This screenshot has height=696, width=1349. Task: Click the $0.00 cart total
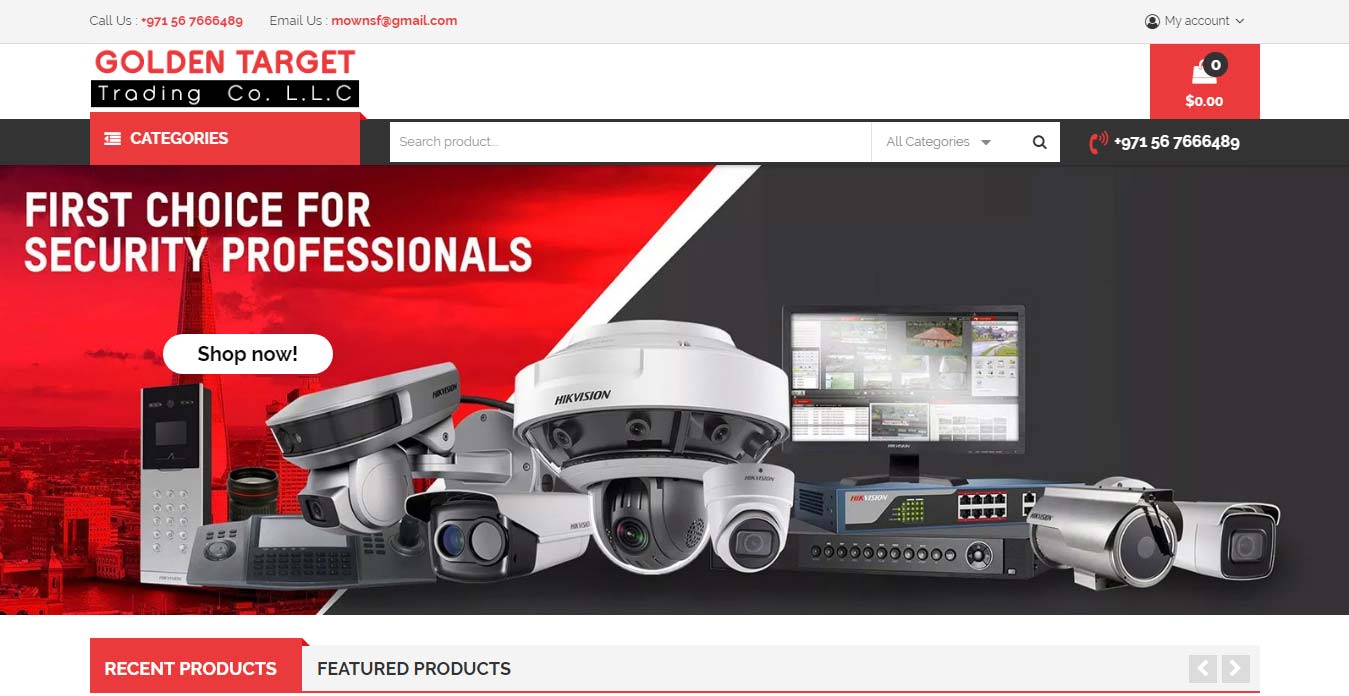pyautogui.click(x=1204, y=101)
